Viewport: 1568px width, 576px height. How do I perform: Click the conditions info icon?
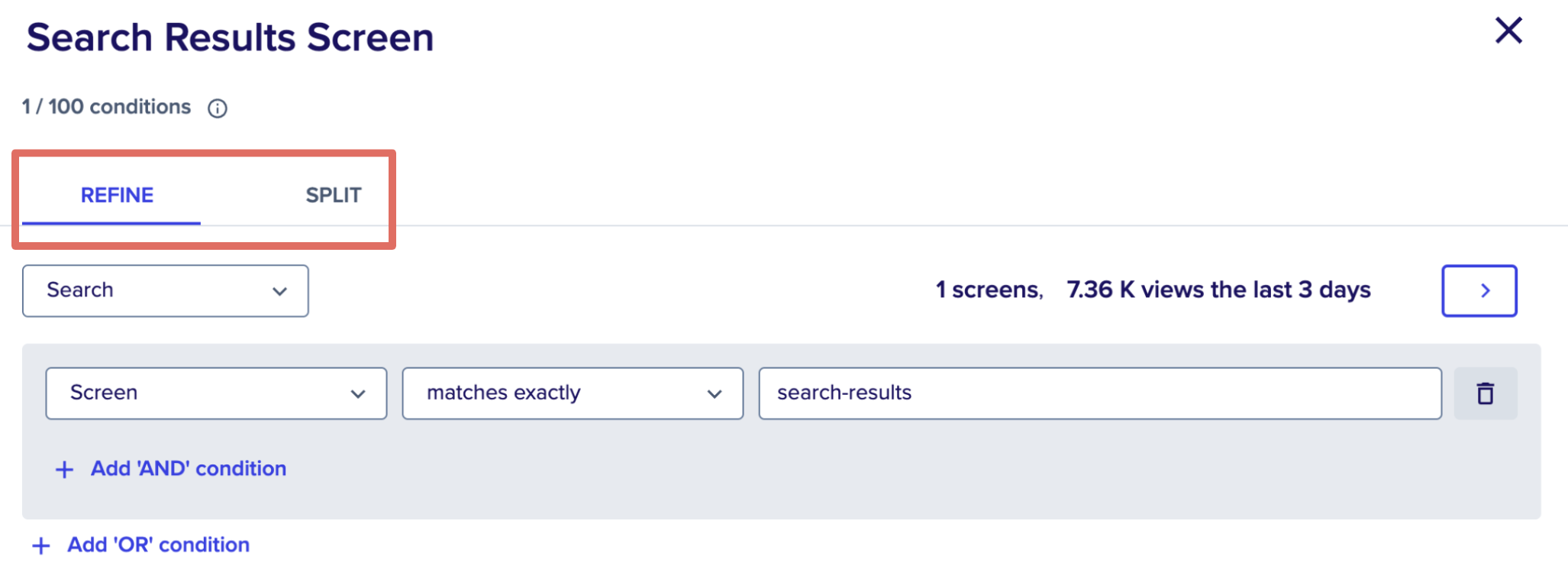point(218,108)
